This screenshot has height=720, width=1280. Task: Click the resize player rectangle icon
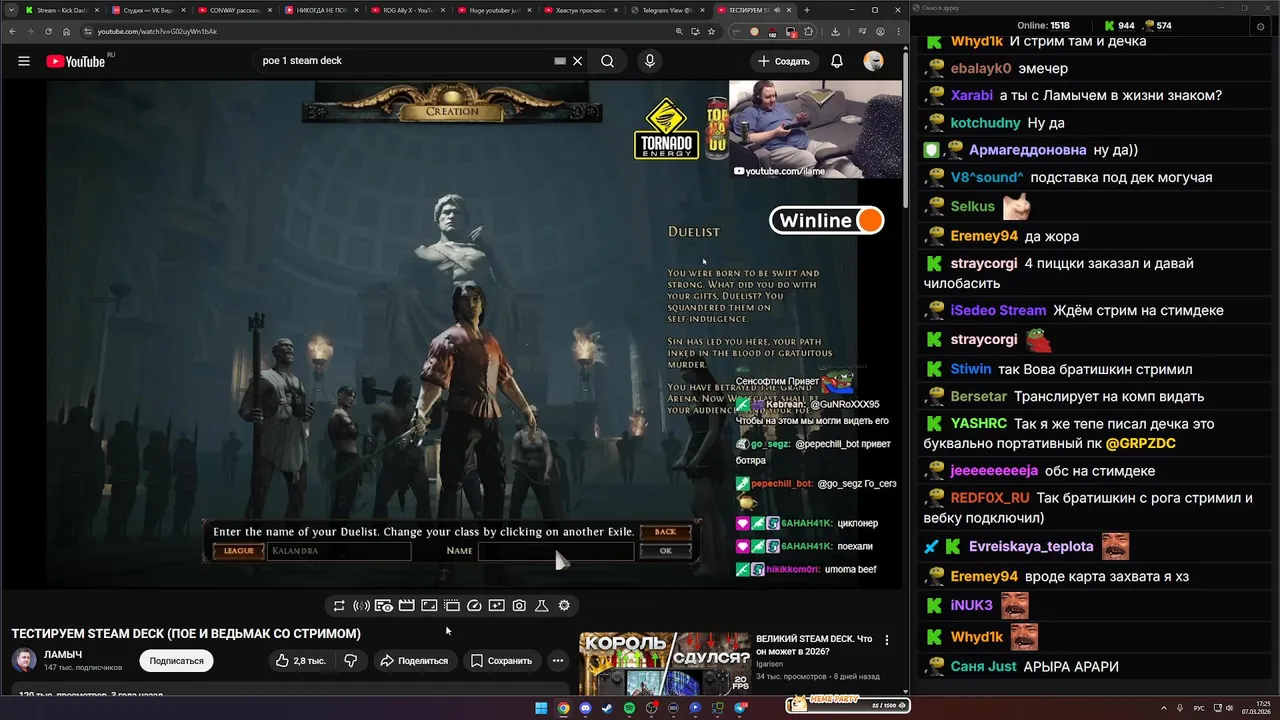(x=429, y=605)
